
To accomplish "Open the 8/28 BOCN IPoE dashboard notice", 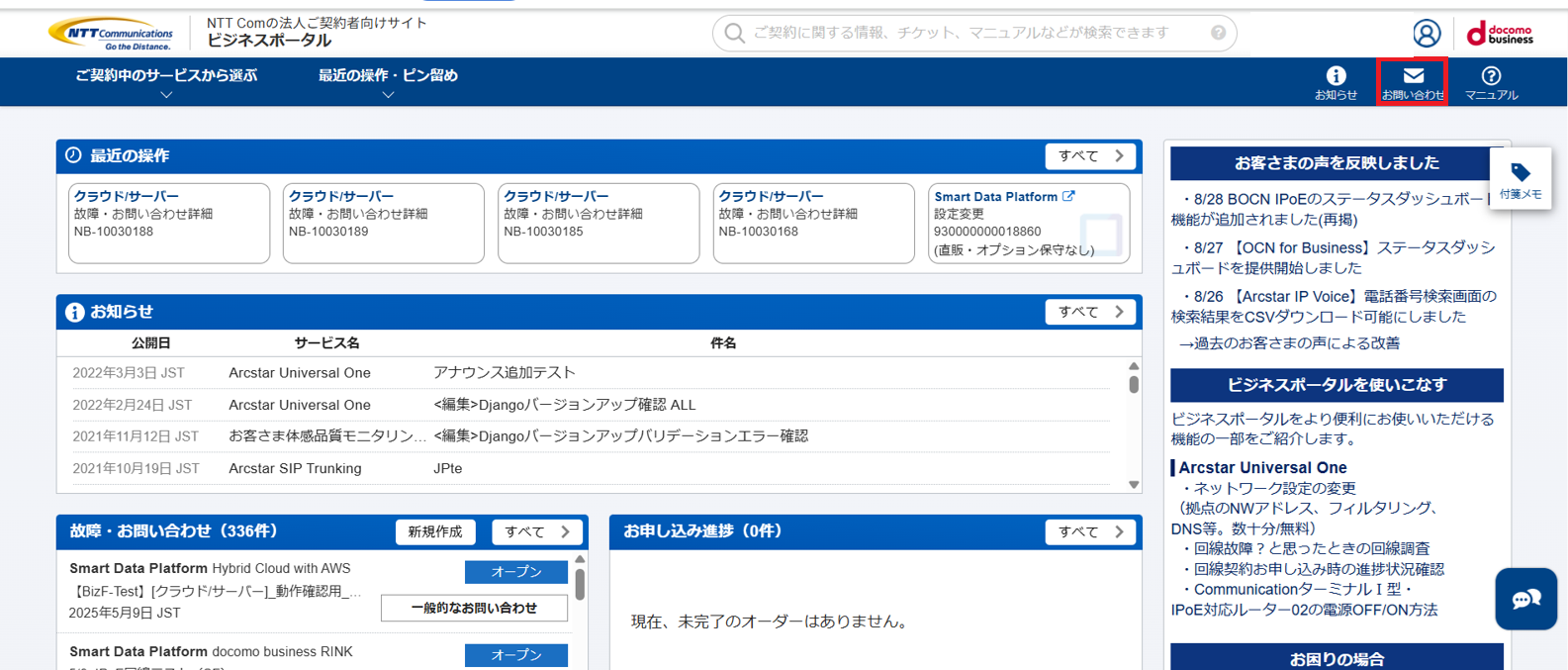I will [x=1331, y=209].
